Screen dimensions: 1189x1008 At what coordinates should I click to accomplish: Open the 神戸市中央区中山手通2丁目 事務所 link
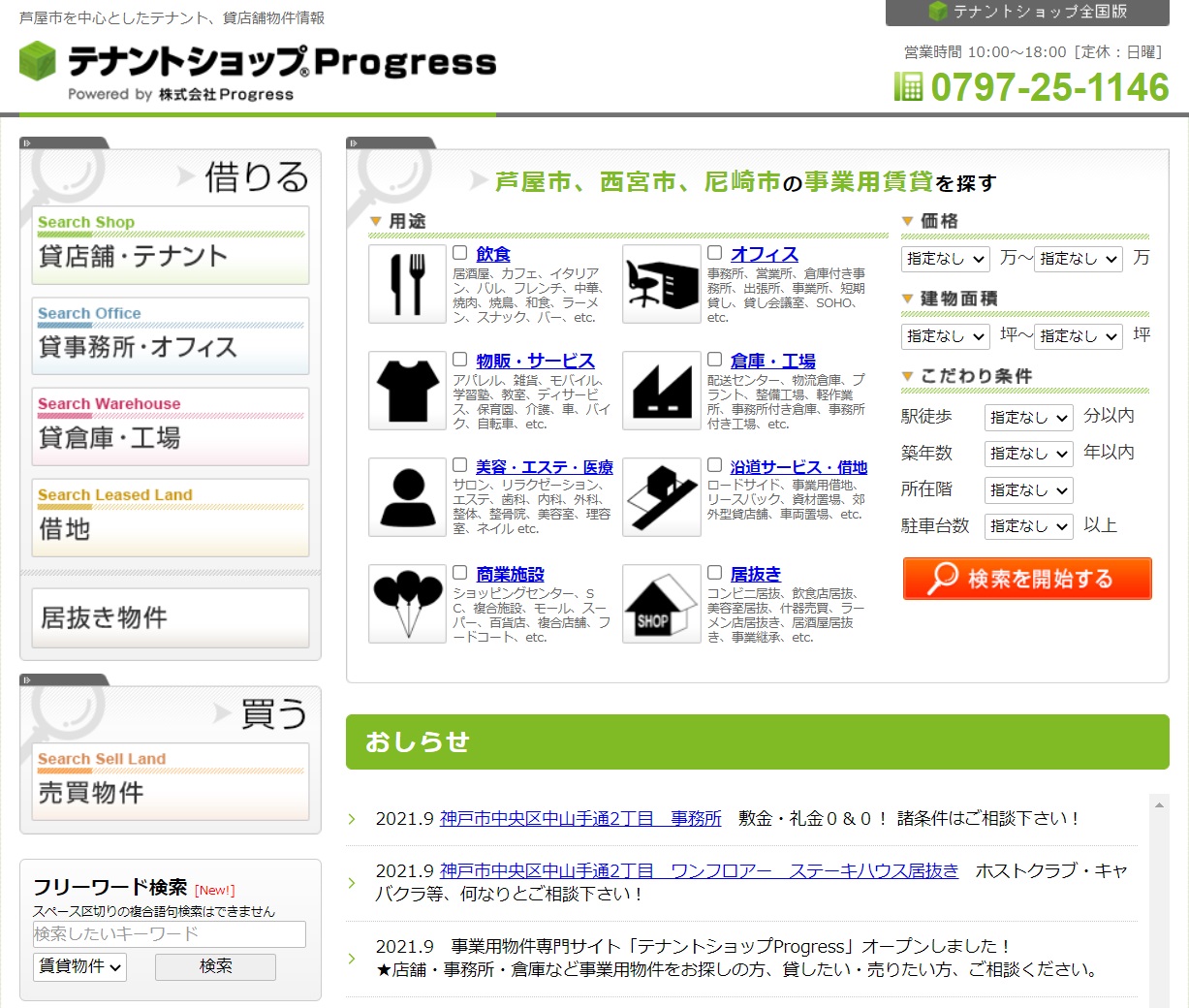tap(579, 819)
